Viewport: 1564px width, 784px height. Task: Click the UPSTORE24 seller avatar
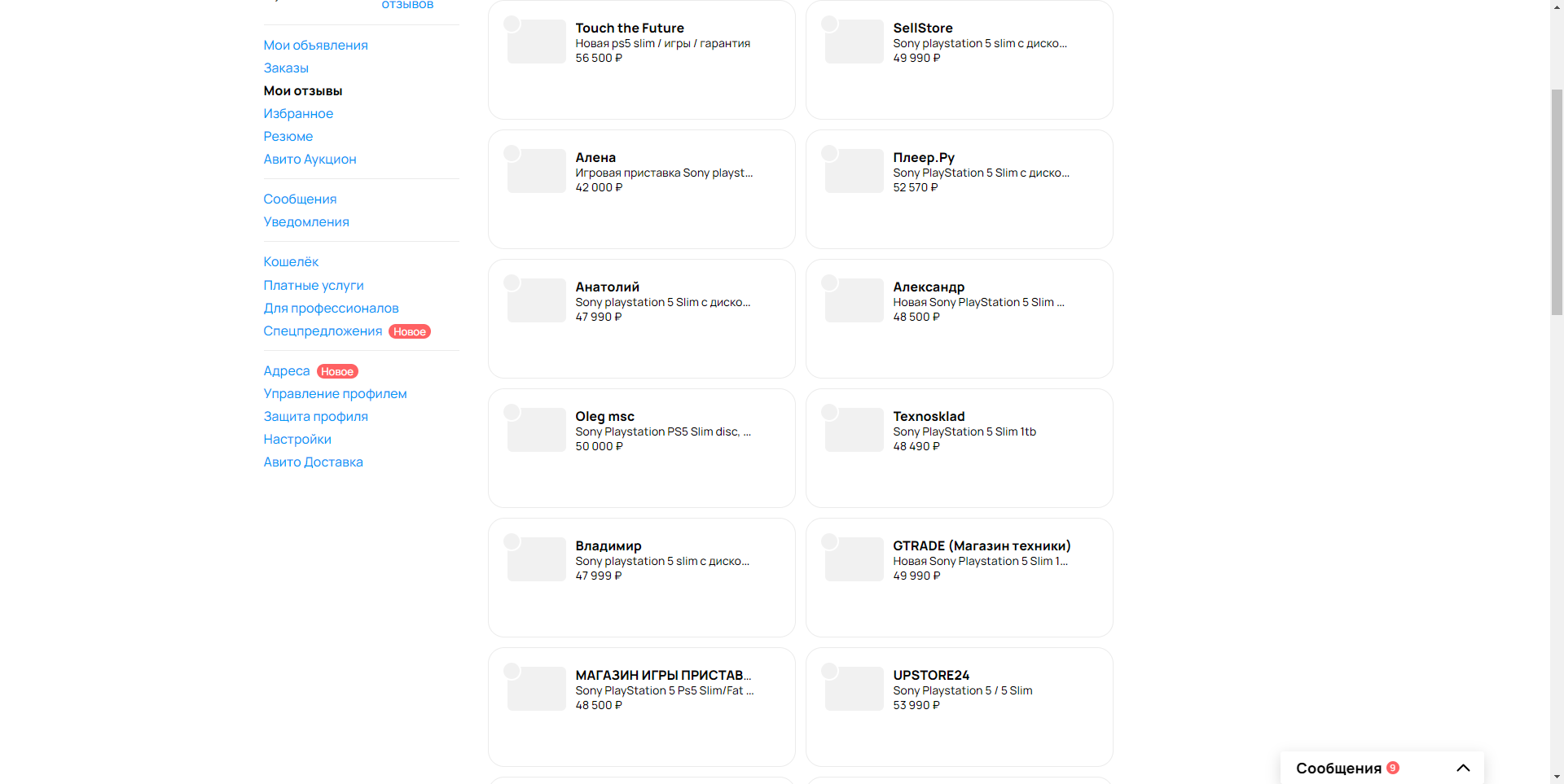click(829, 671)
